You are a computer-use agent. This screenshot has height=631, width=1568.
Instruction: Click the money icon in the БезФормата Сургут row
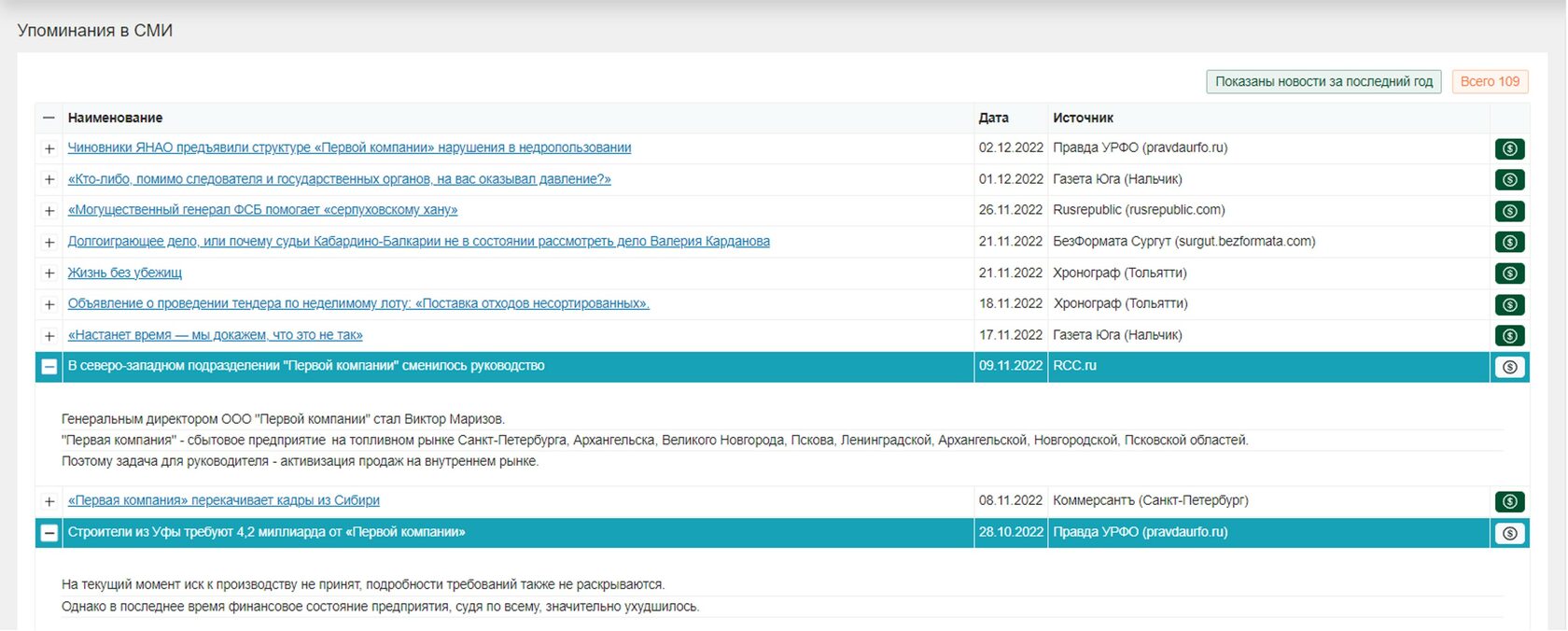click(x=1509, y=242)
